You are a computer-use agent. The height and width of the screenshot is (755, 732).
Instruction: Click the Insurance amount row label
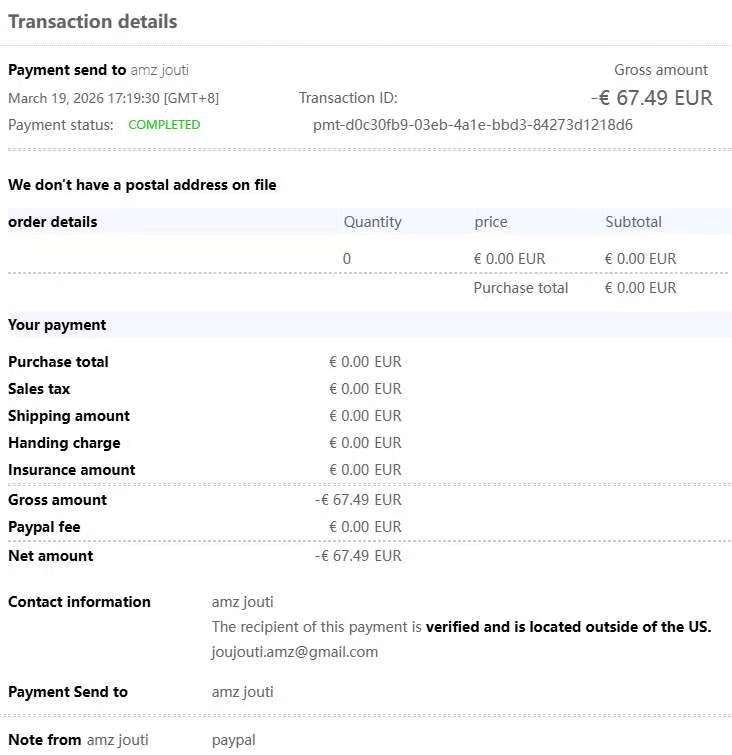coord(72,470)
